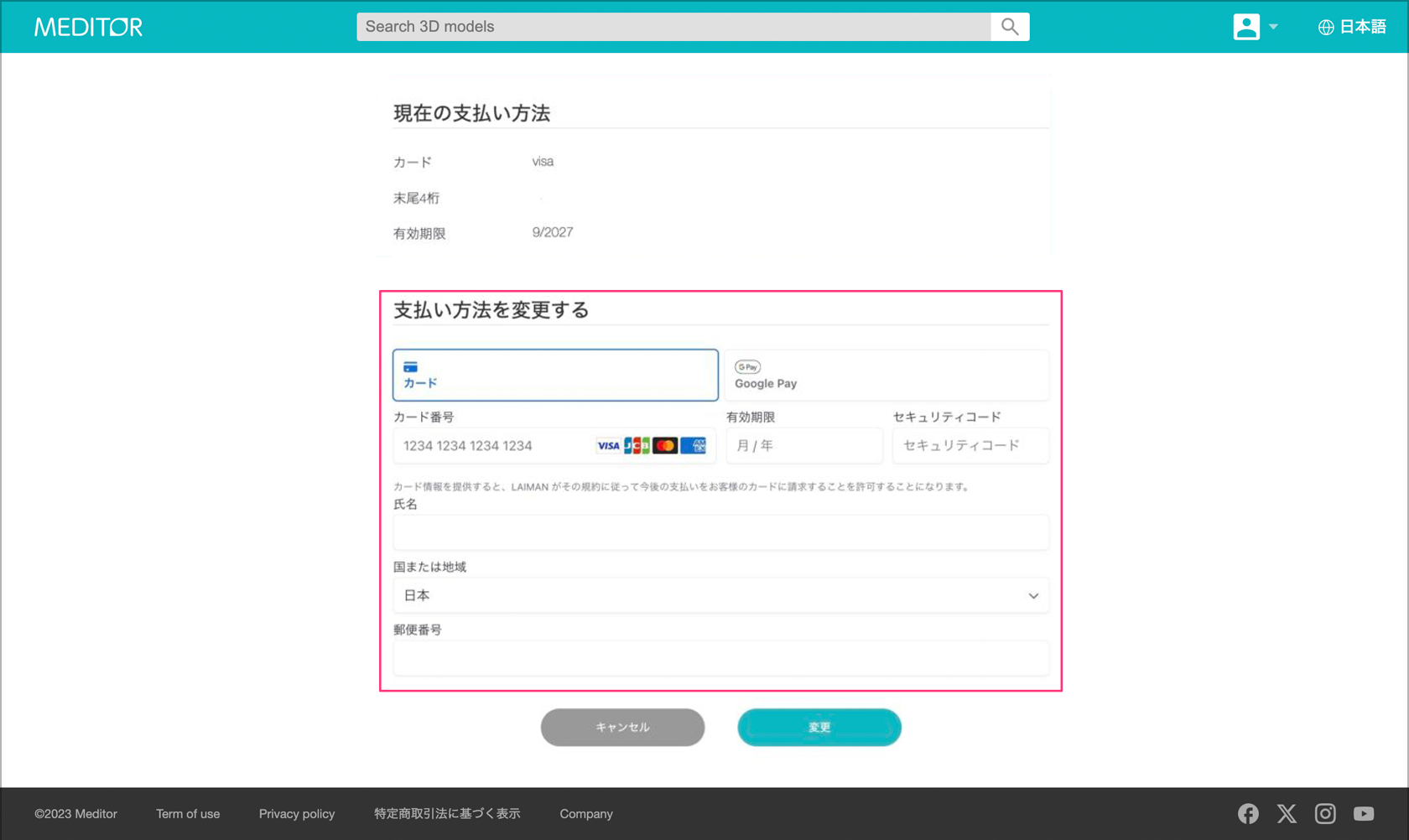Viewport: 1409px width, 840px height.
Task: Open the Instagram icon in footer
Action: point(1325,813)
